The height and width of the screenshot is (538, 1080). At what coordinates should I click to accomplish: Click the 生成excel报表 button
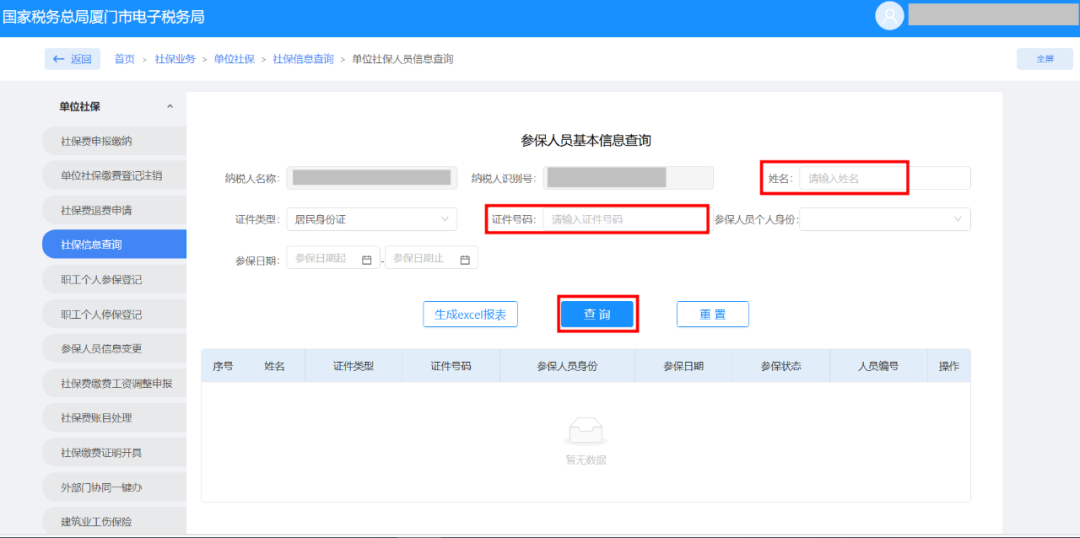pos(470,314)
